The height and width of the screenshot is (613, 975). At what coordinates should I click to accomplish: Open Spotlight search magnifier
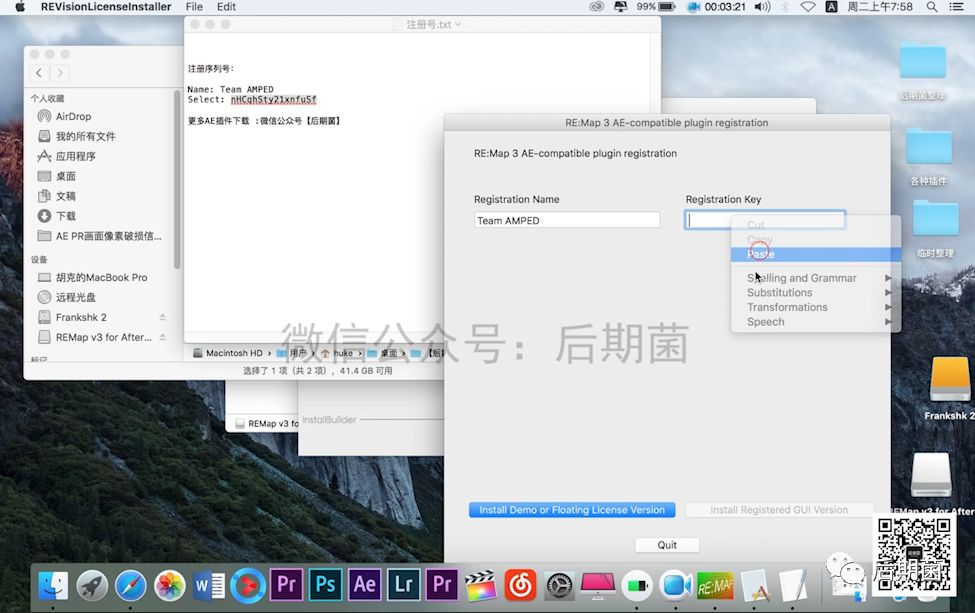pyautogui.click(x=931, y=7)
